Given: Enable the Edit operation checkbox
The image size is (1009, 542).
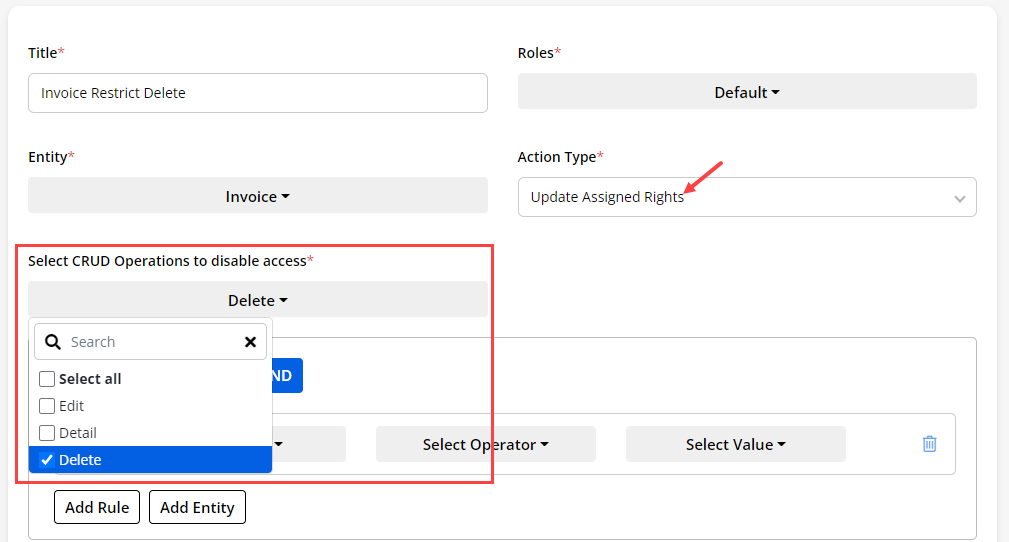Looking at the screenshot, I should click(x=47, y=406).
